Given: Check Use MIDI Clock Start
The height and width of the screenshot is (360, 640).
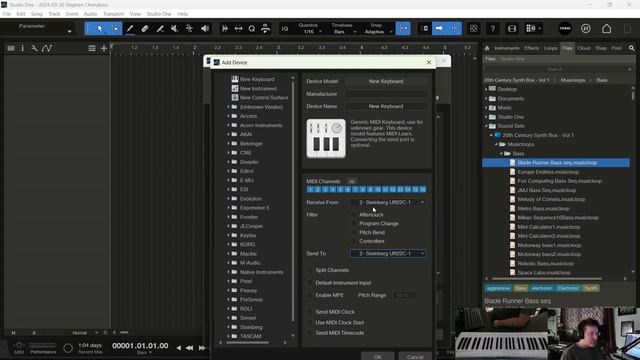Looking at the screenshot, I should pyautogui.click(x=310, y=322).
